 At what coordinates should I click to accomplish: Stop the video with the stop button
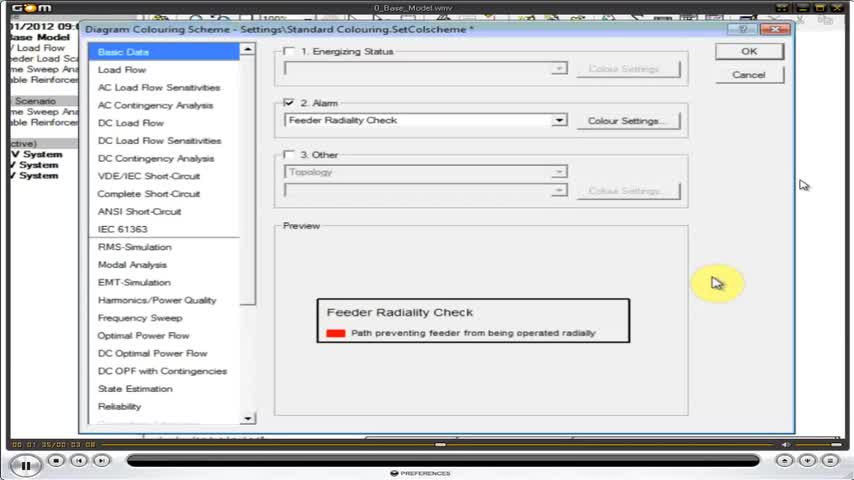coord(56,461)
